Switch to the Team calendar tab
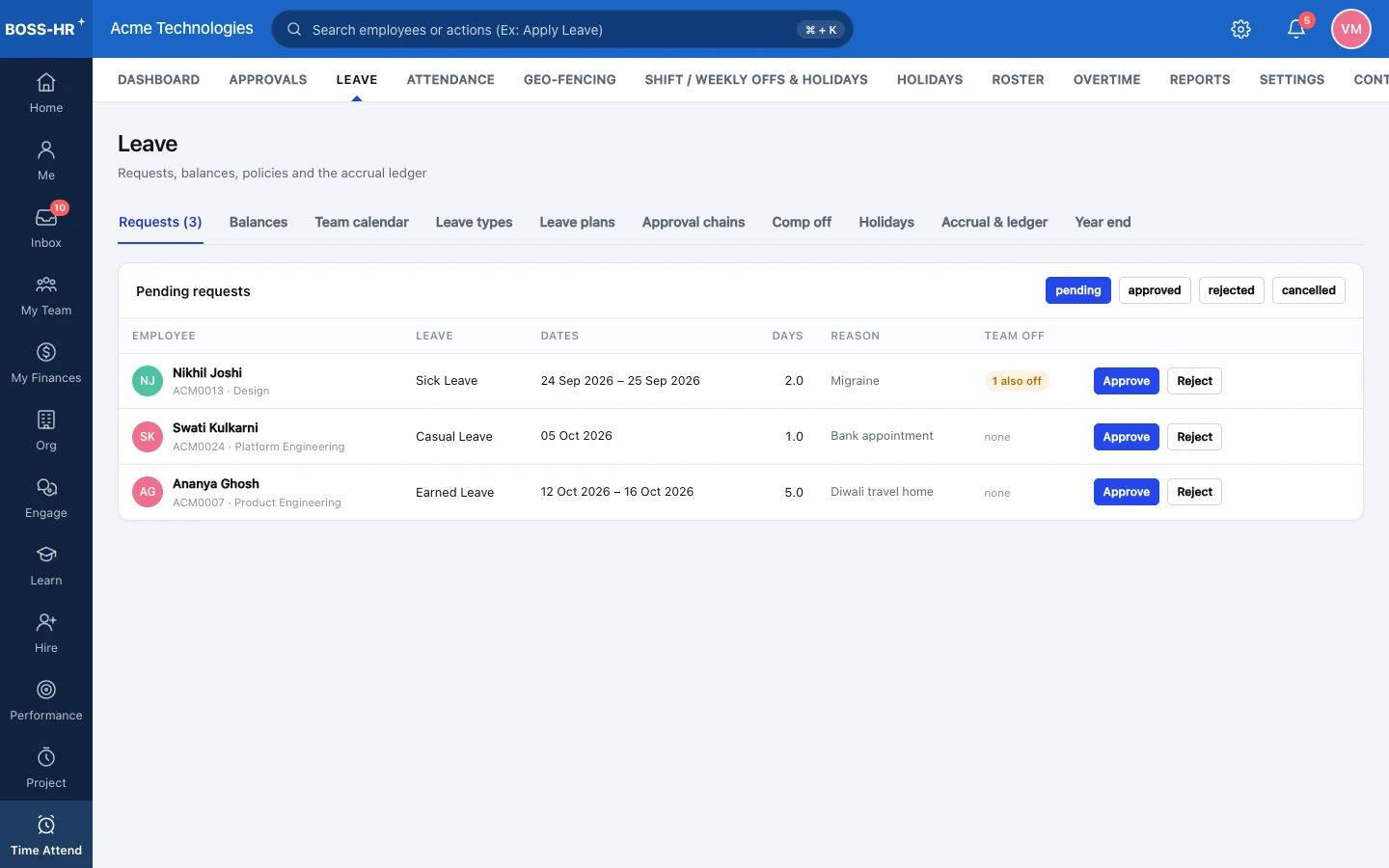 362,222
